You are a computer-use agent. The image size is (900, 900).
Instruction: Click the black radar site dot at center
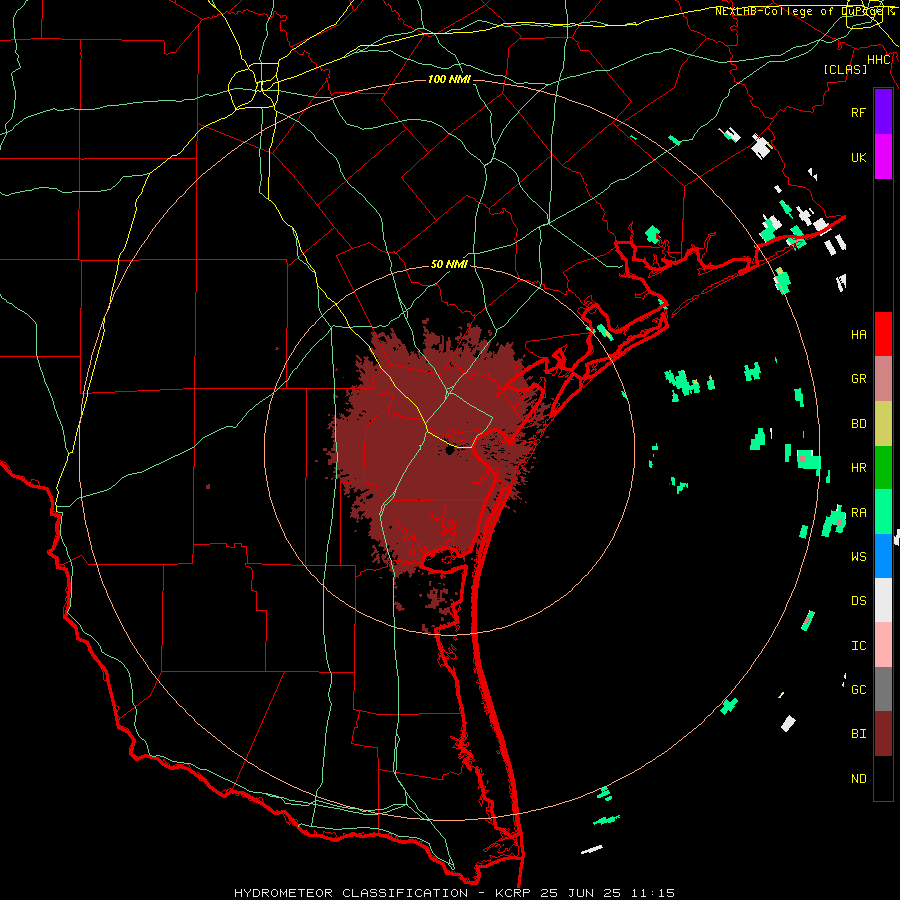point(449,451)
